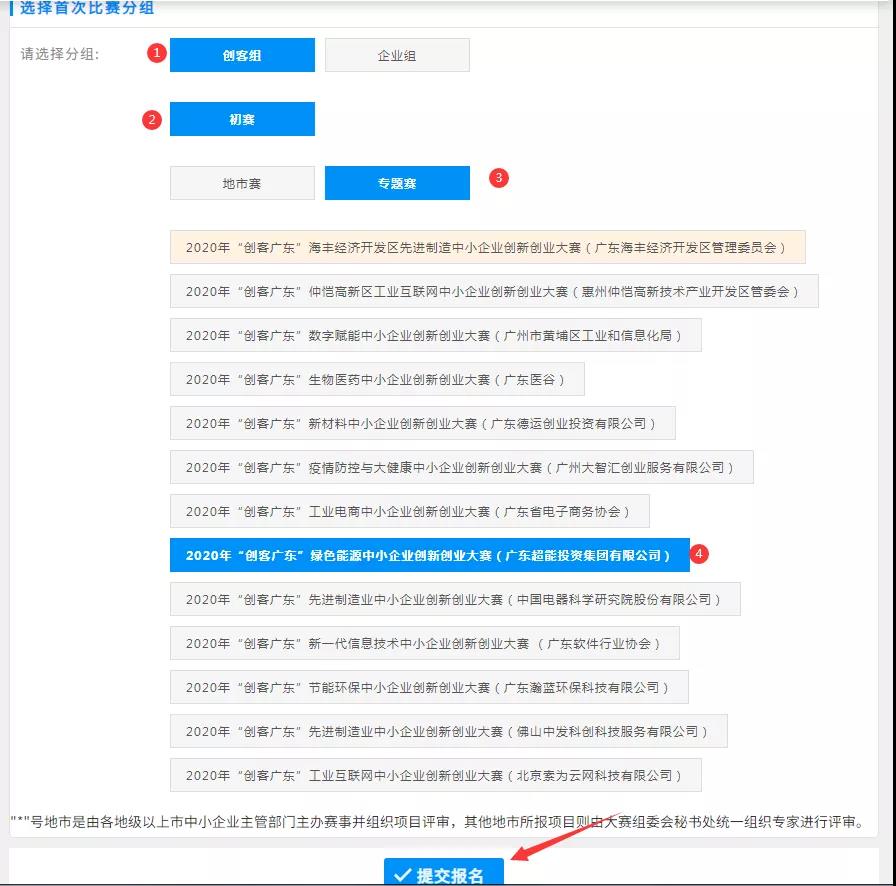Viewport: 896px width, 886px height.
Task: Pick 先进制造业 competition by 中国电器科学研究院
Action: tap(455, 600)
